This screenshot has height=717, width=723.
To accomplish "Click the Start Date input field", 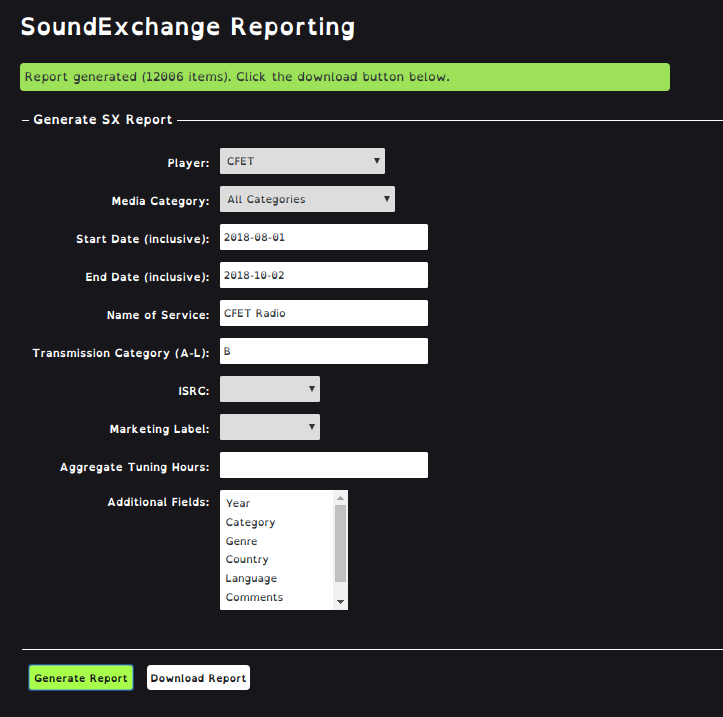I will (324, 237).
